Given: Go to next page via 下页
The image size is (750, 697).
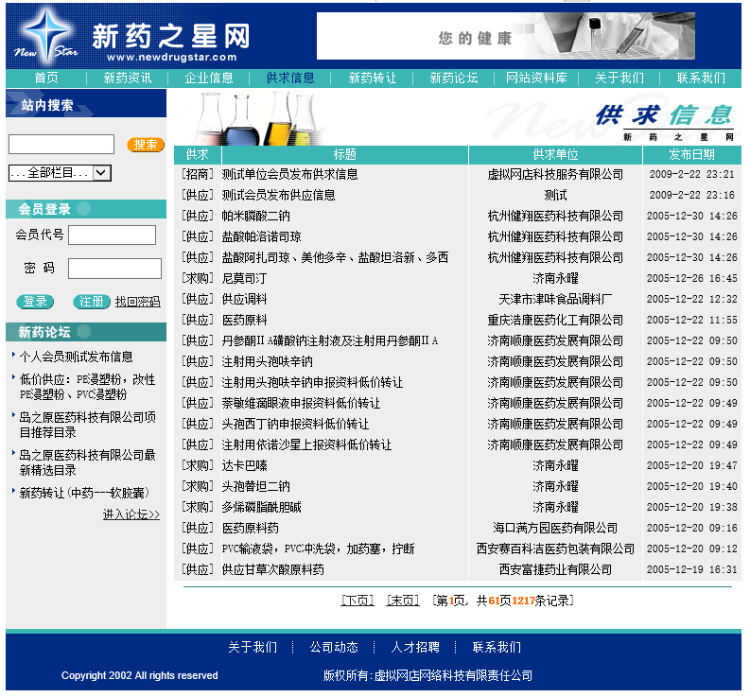Looking at the screenshot, I should (357, 600).
